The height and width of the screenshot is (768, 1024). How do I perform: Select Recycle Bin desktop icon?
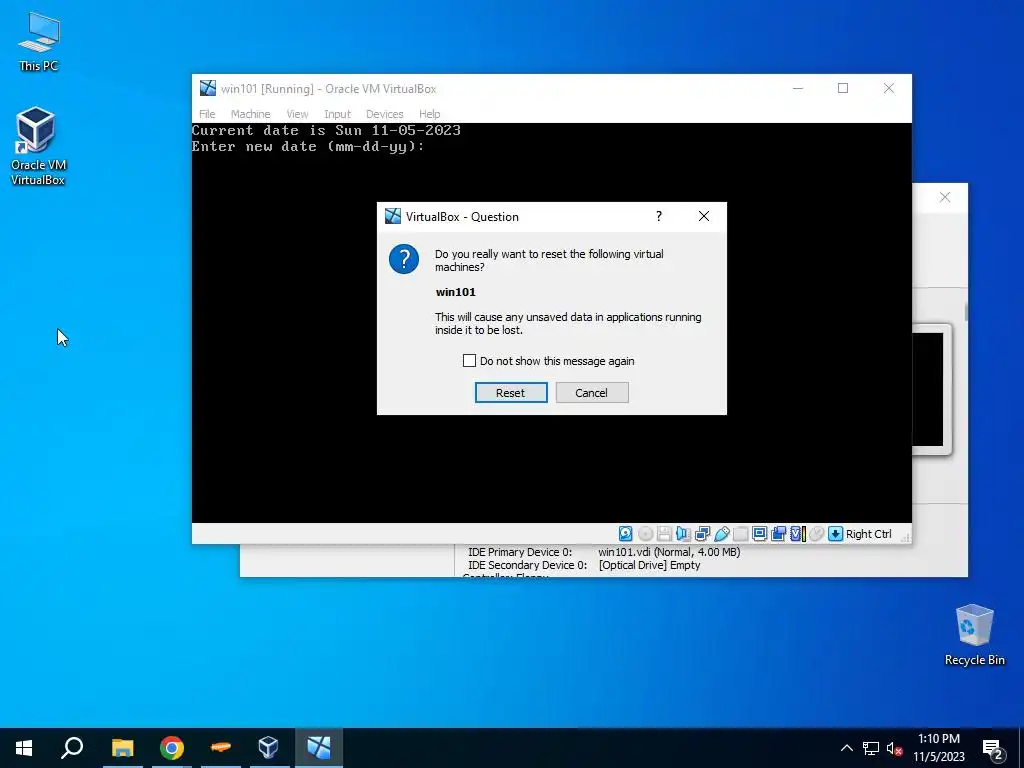pos(974,635)
